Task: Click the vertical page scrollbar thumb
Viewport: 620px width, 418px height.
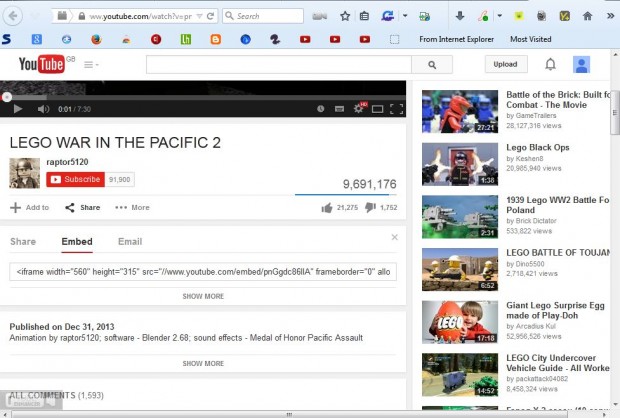Action: (615, 113)
